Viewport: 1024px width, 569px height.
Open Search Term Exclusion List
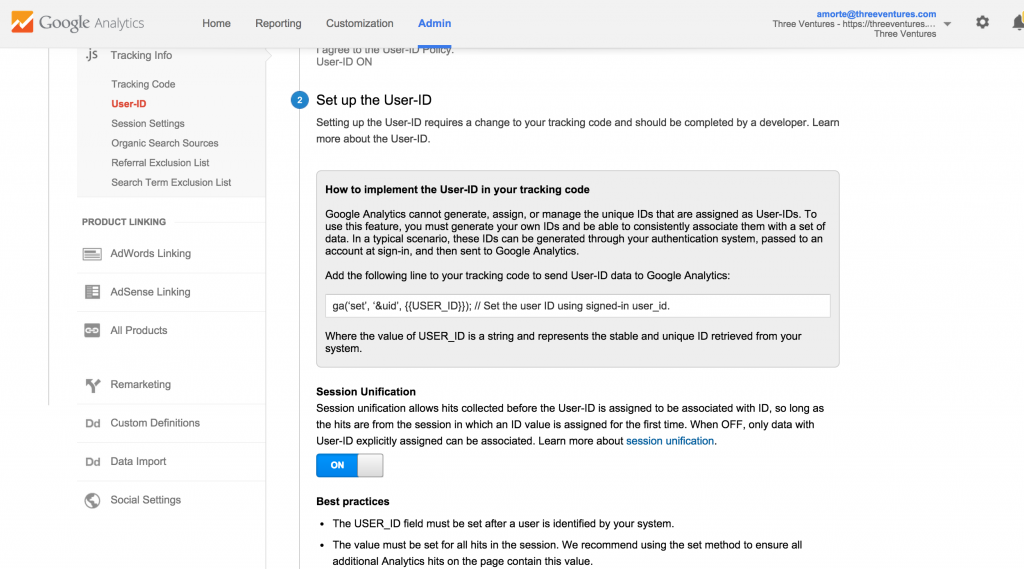[171, 182]
